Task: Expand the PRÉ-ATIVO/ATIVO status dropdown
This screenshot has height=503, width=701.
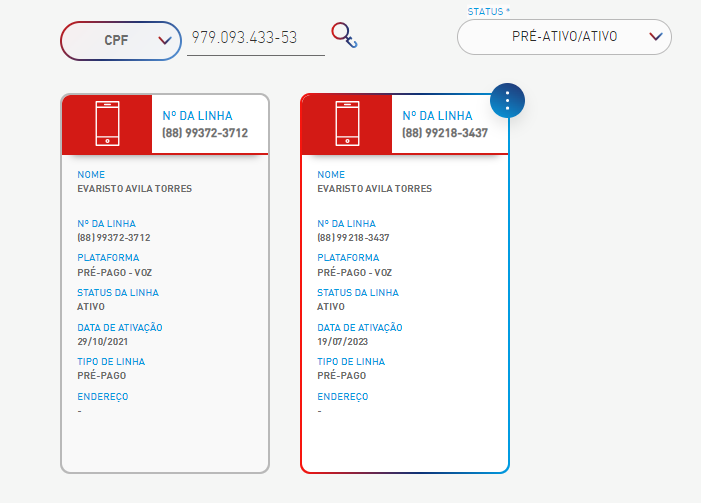Action: [564, 37]
